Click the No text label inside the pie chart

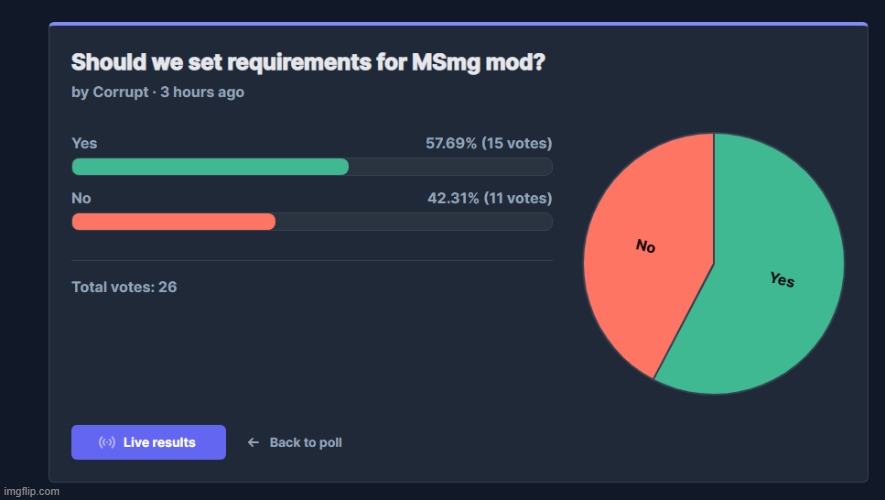646,246
